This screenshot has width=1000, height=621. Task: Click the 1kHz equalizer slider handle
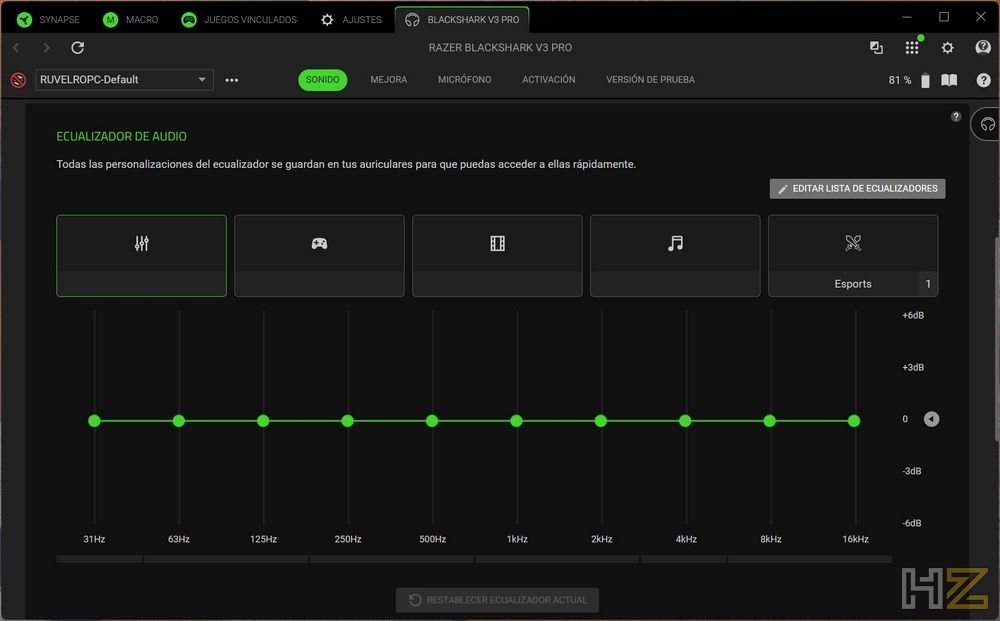[517, 421]
